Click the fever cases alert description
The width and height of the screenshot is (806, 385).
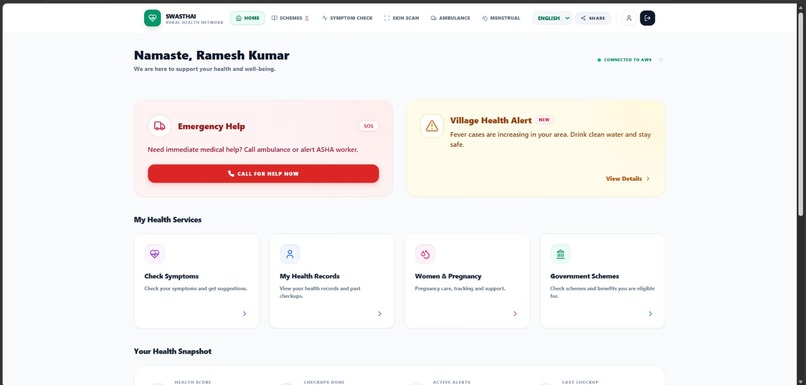(551, 139)
